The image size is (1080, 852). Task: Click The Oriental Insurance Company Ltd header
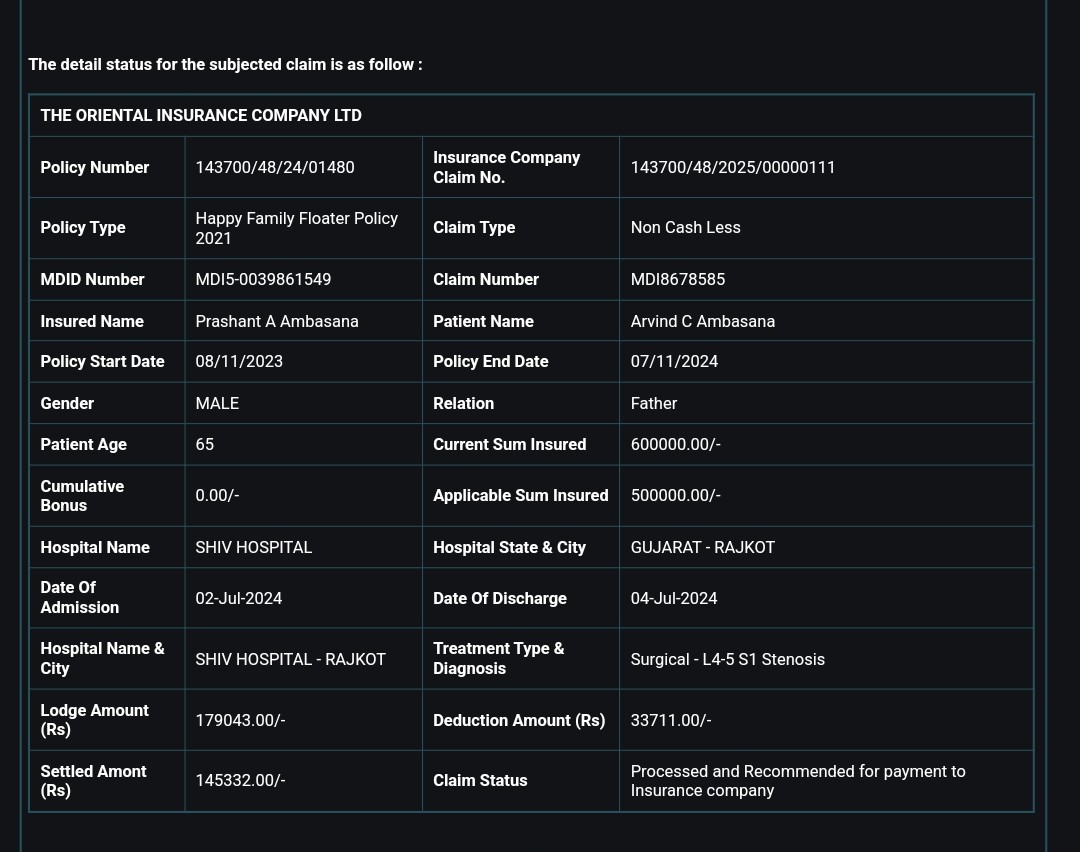tap(201, 115)
